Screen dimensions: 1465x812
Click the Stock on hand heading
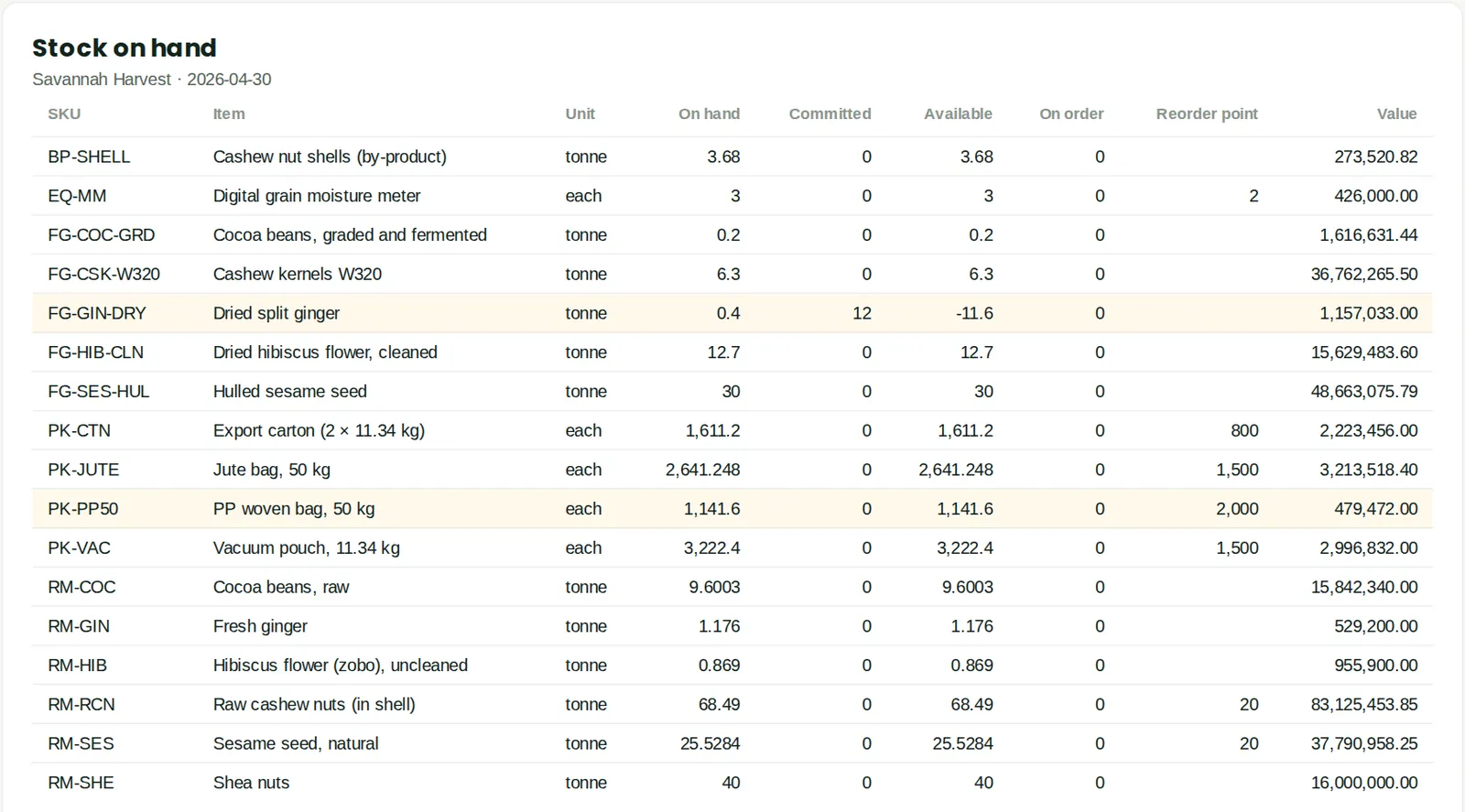point(125,48)
